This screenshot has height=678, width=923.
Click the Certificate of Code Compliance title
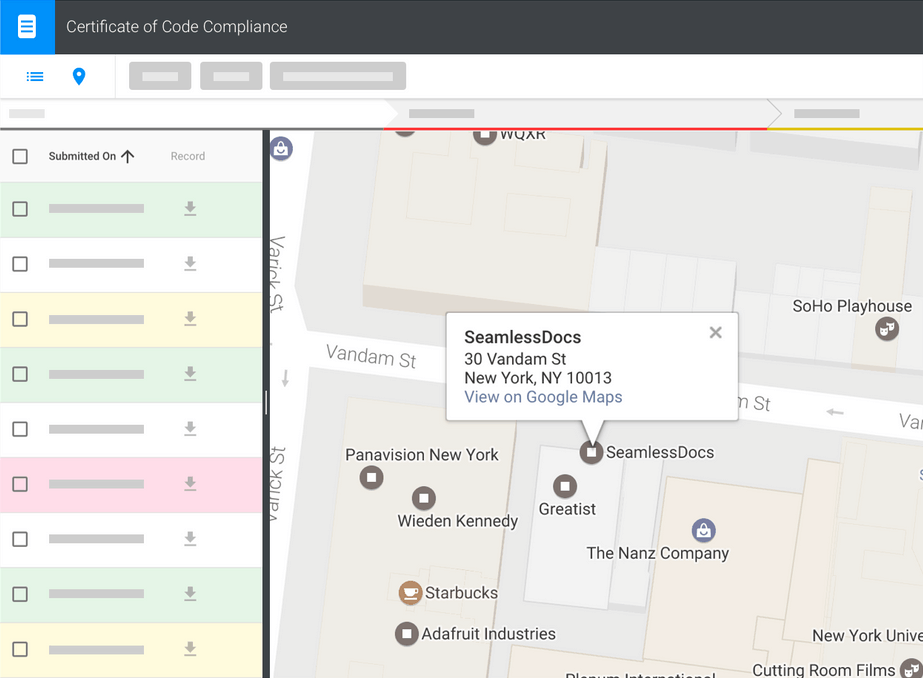[177, 27]
